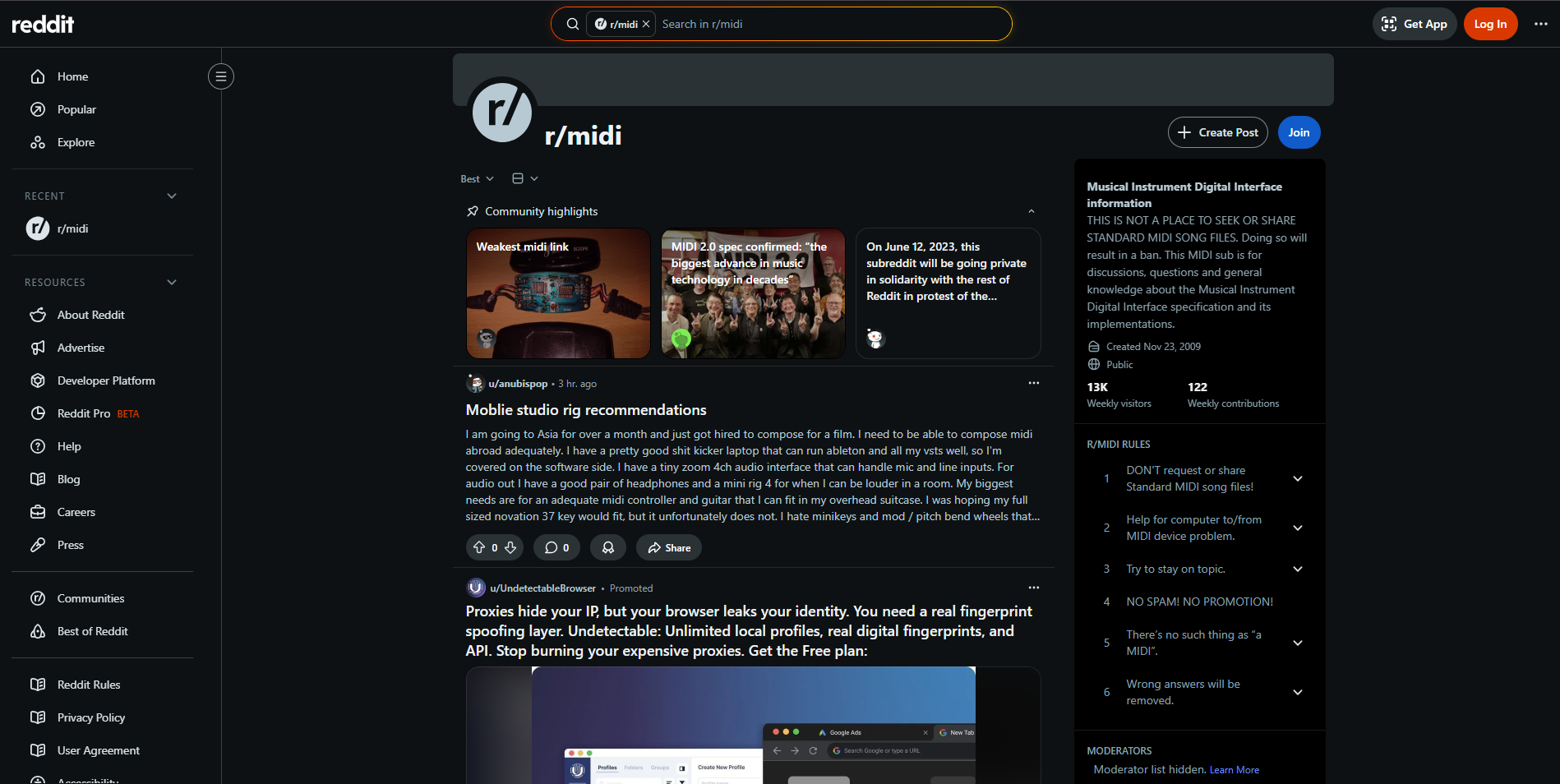Share the Moblie studio rig post
1560x784 pixels.
pyautogui.click(x=668, y=547)
